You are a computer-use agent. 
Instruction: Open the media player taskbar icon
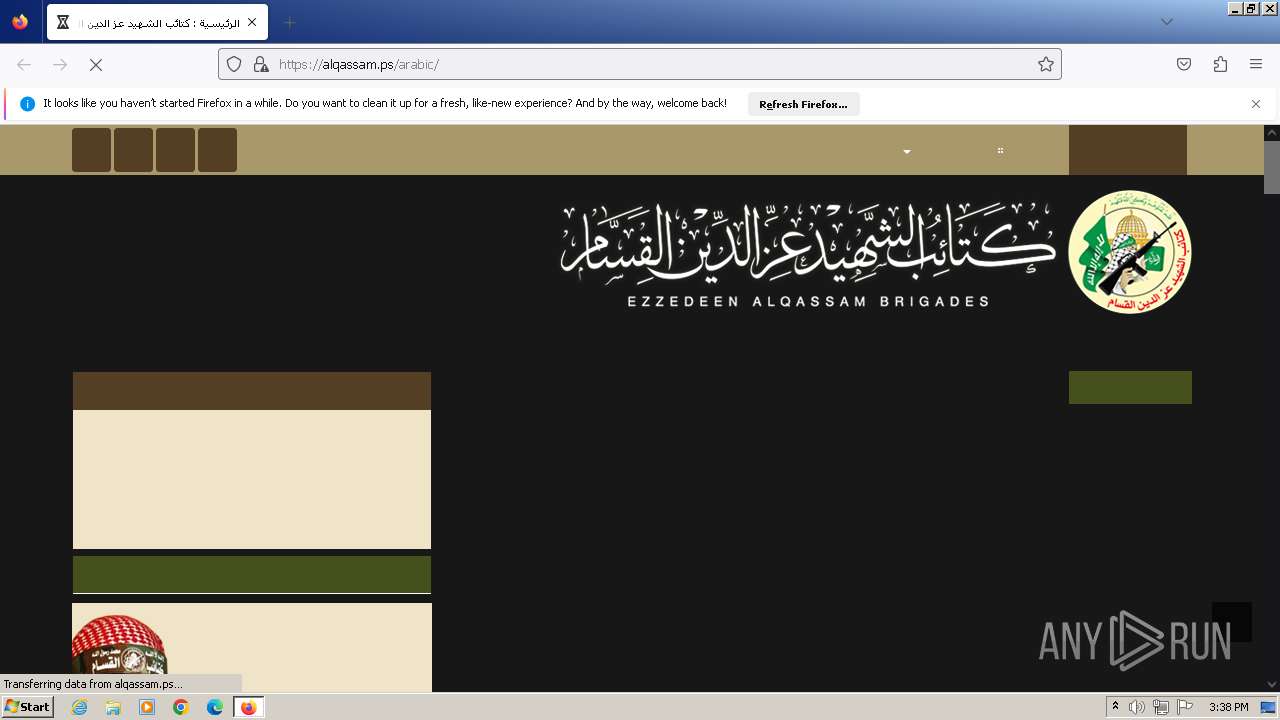tap(147, 707)
